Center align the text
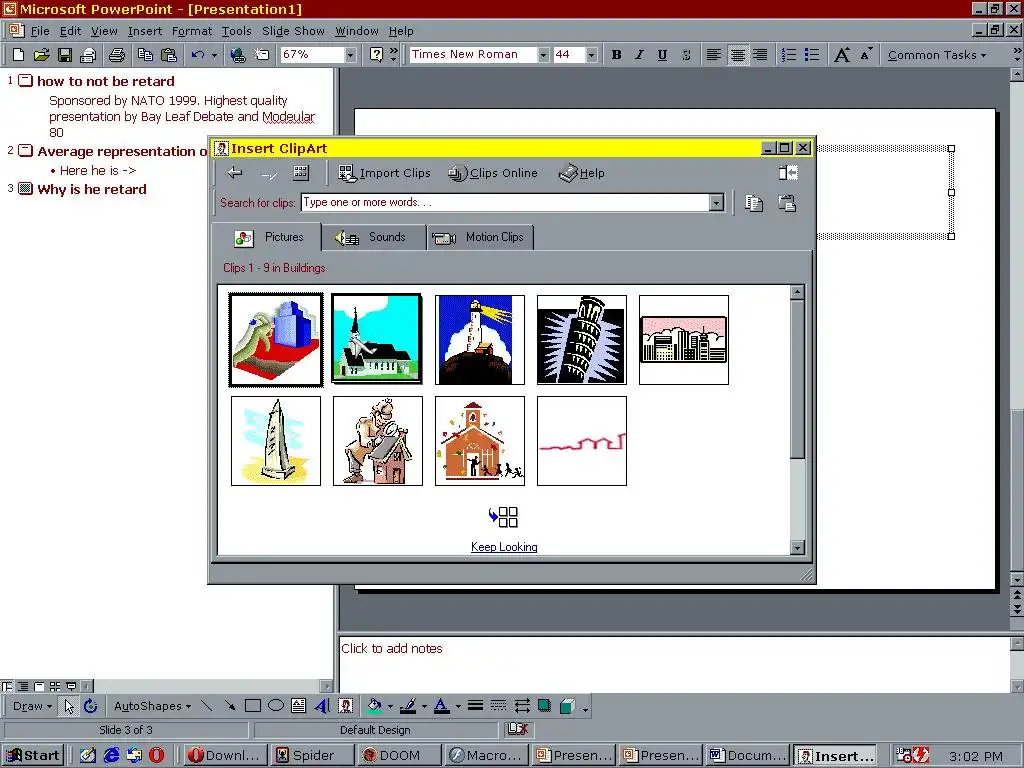The image size is (1024, 768). click(737, 55)
